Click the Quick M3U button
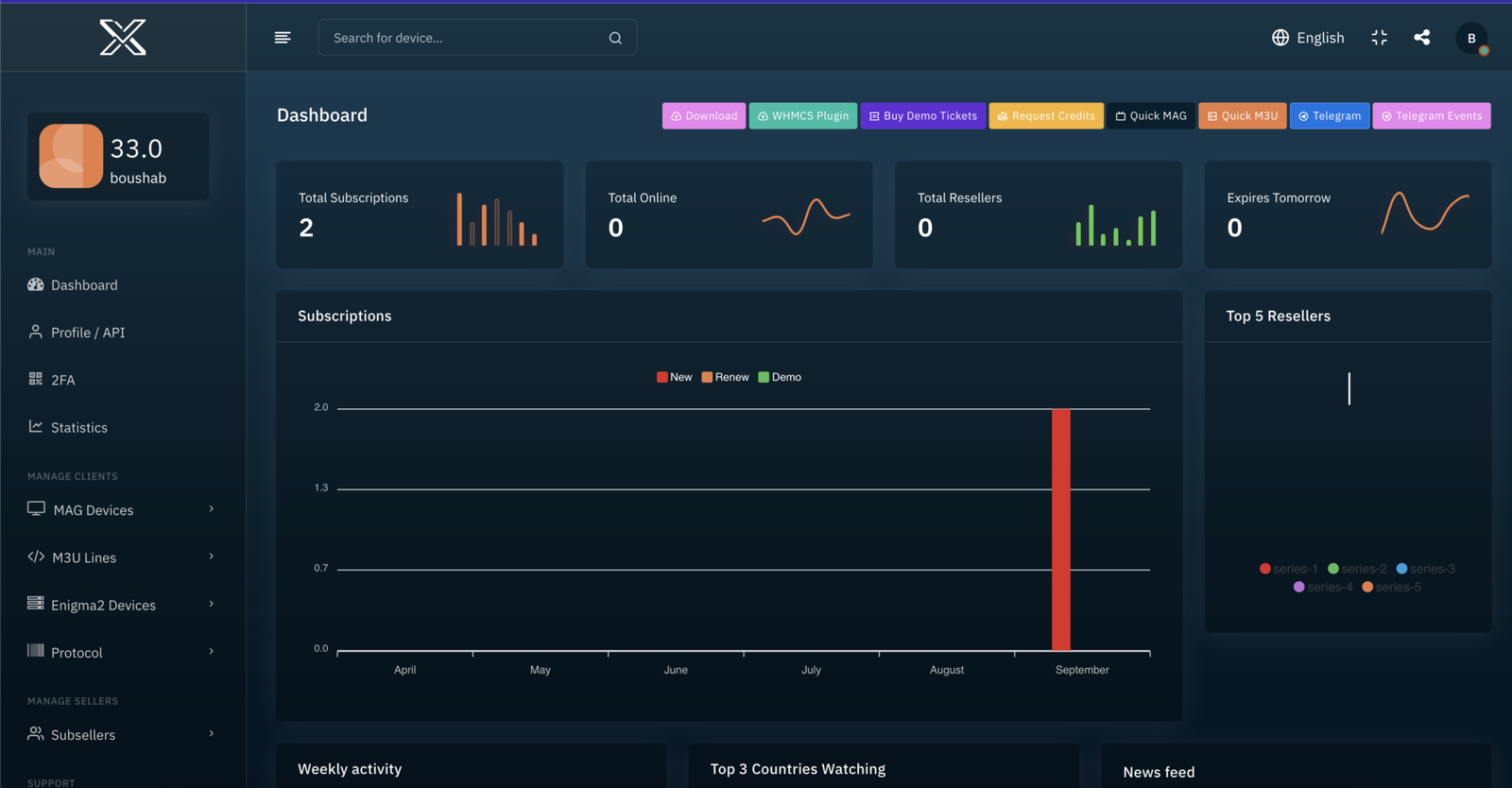Image resolution: width=1512 pixels, height=788 pixels. click(x=1243, y=115)
